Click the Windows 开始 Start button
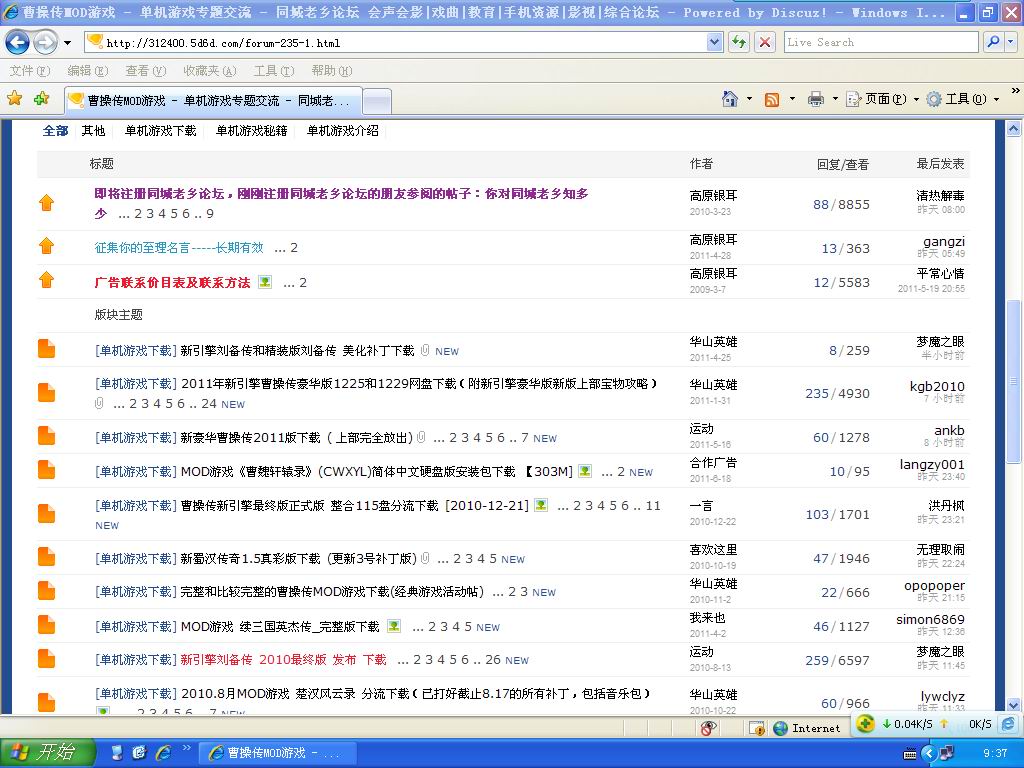 pos(48,753)
